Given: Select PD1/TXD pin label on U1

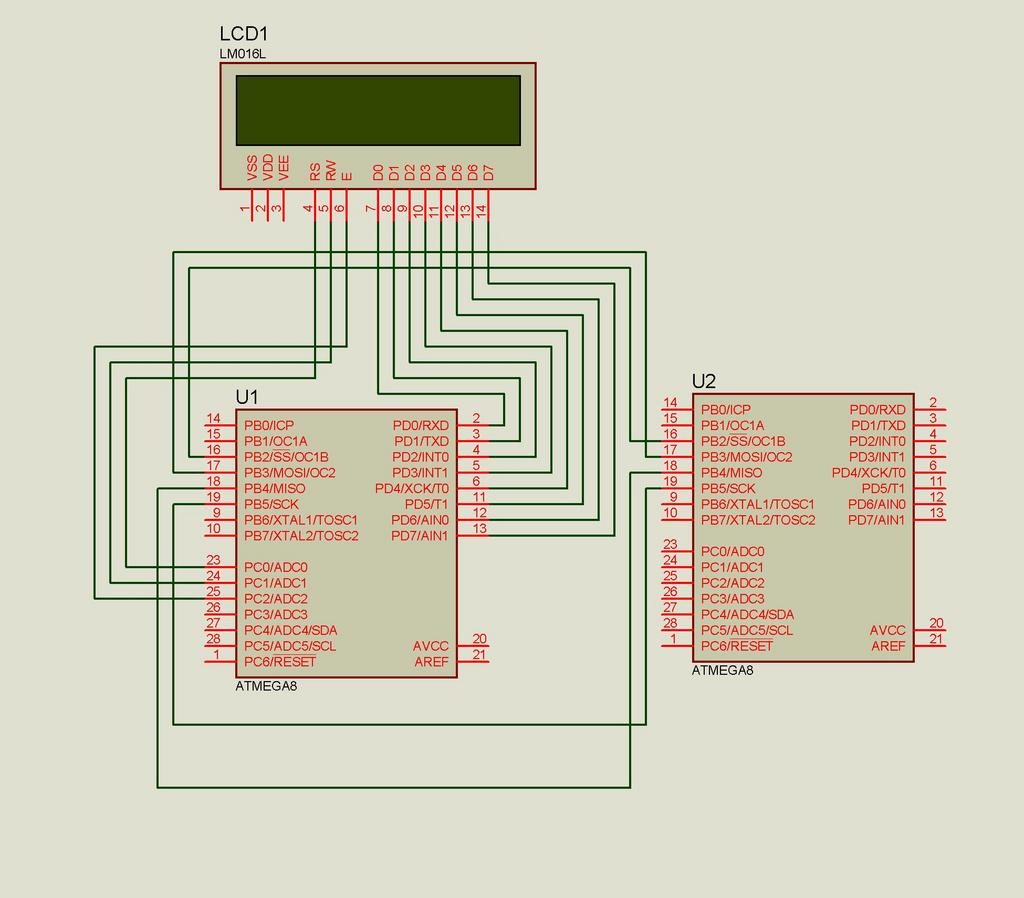Looking at the screenshot, I should (x=421, y=441).
